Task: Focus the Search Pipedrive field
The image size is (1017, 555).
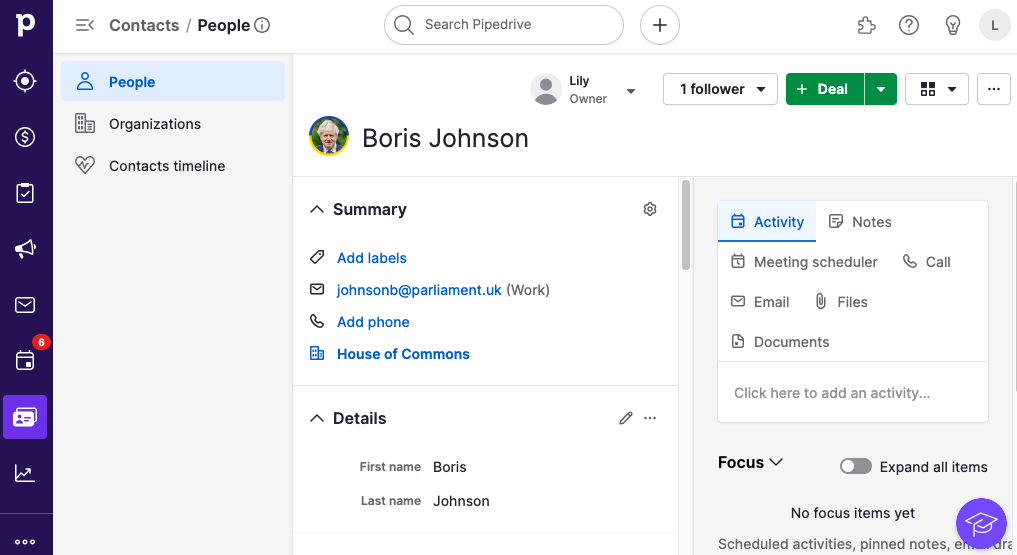Action: 504,25
